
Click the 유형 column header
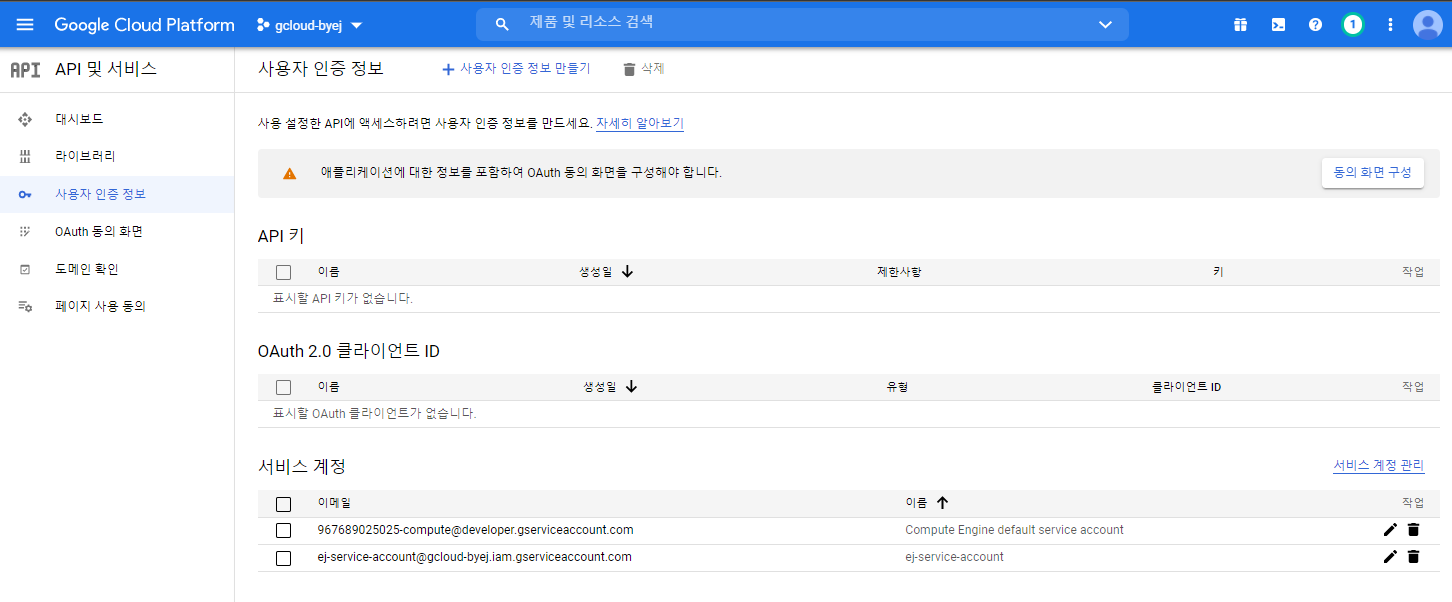tap(896, 387)
